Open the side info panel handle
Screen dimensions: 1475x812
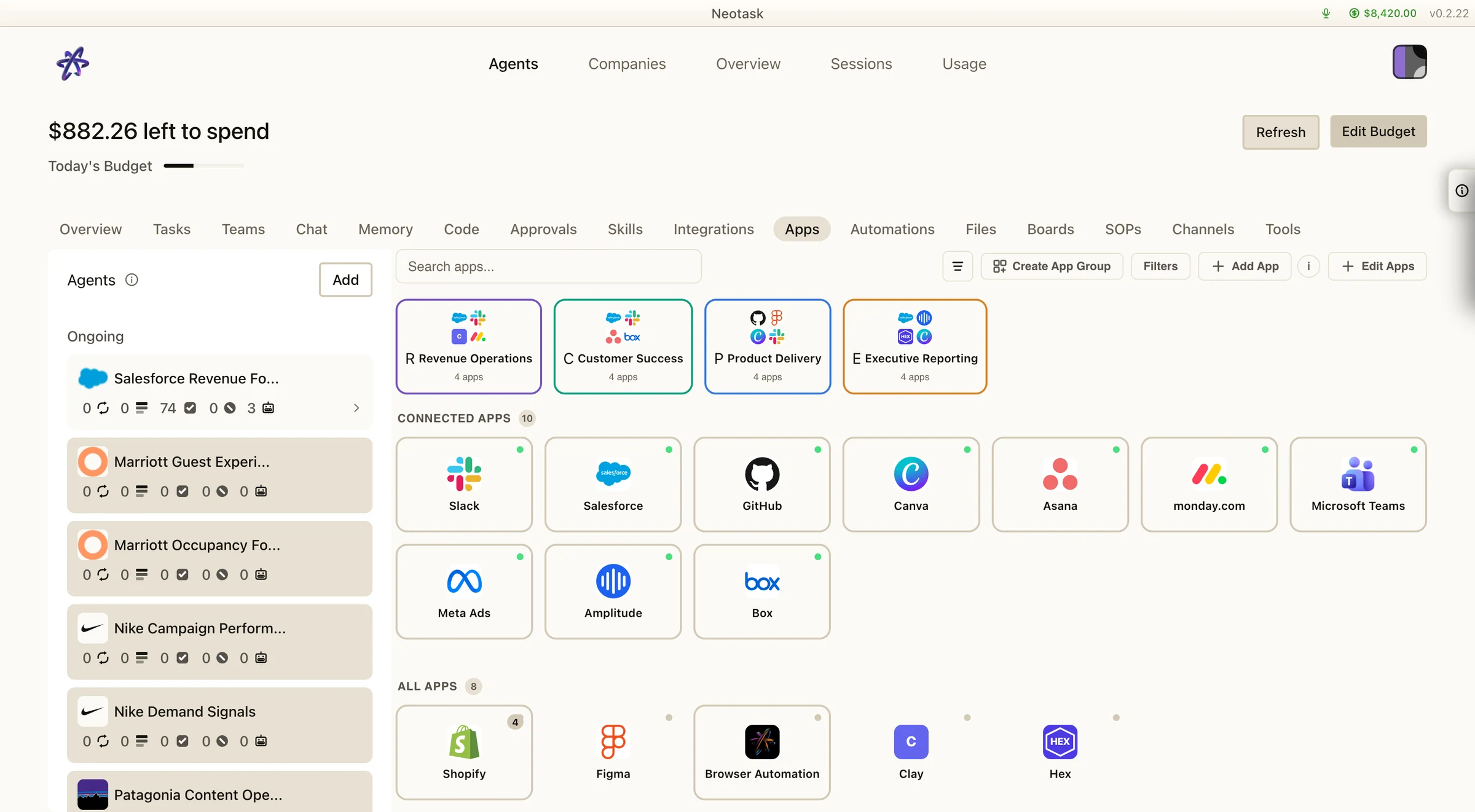click(x=1461, y=191)
